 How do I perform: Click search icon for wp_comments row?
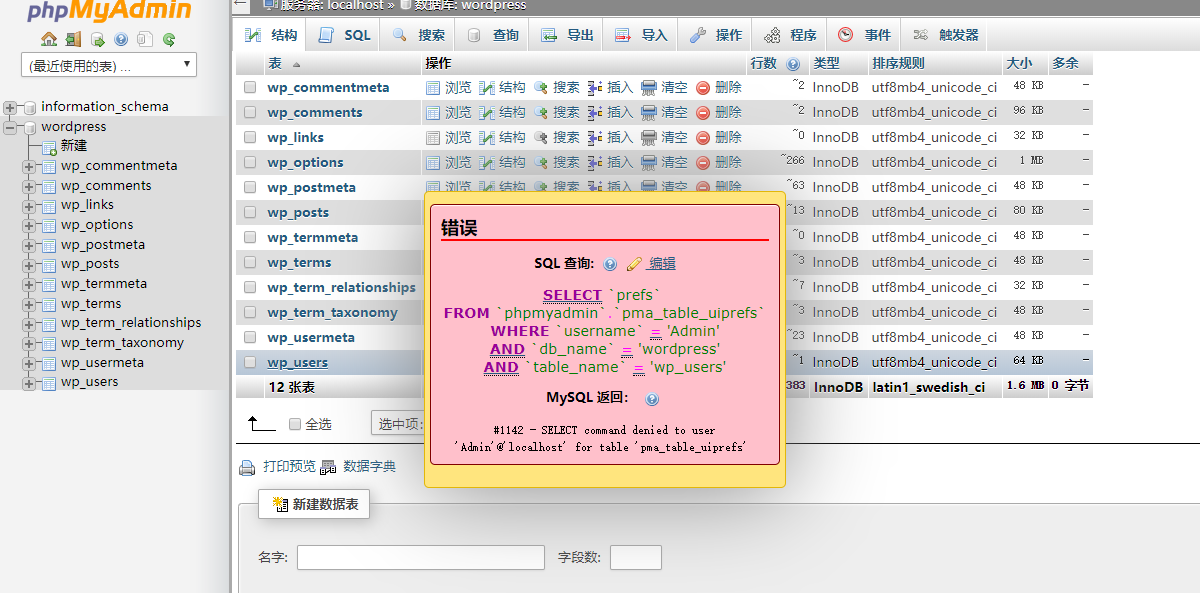(x=541, y=113)
